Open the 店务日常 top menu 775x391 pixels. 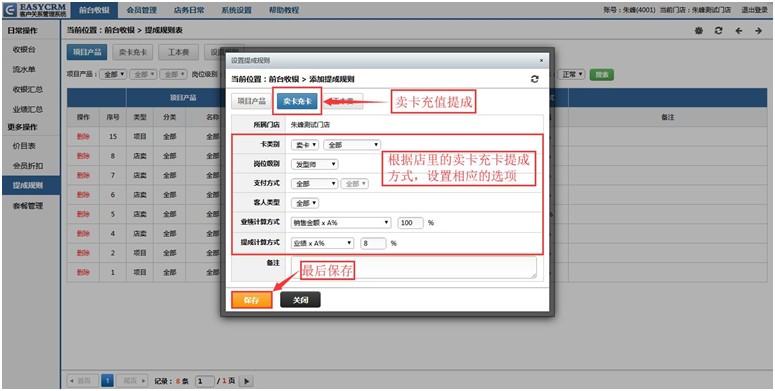[189, 10]
